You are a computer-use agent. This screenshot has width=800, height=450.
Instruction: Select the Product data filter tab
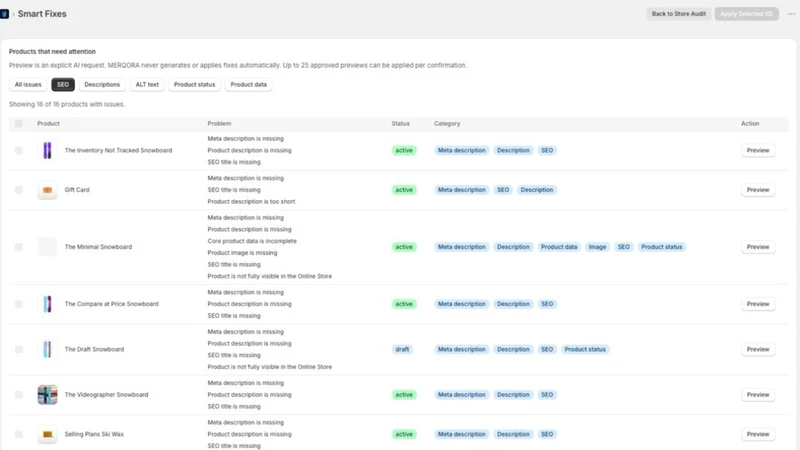click(x=248, y=85)
